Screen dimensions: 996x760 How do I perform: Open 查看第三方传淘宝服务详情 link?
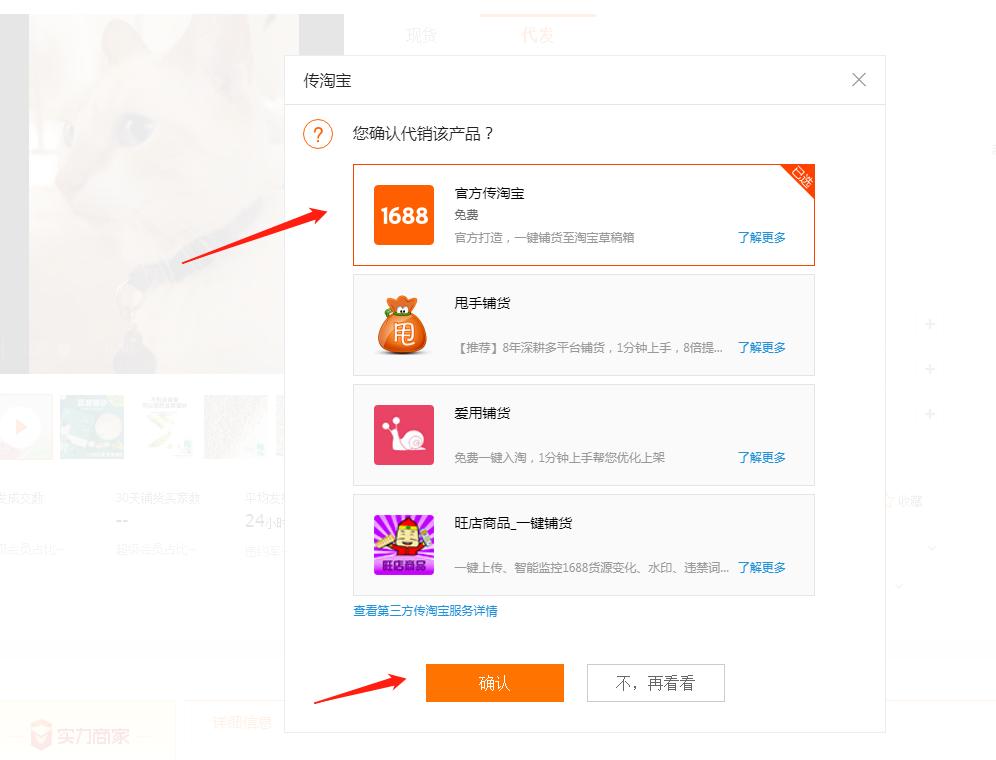coord(427,611)
